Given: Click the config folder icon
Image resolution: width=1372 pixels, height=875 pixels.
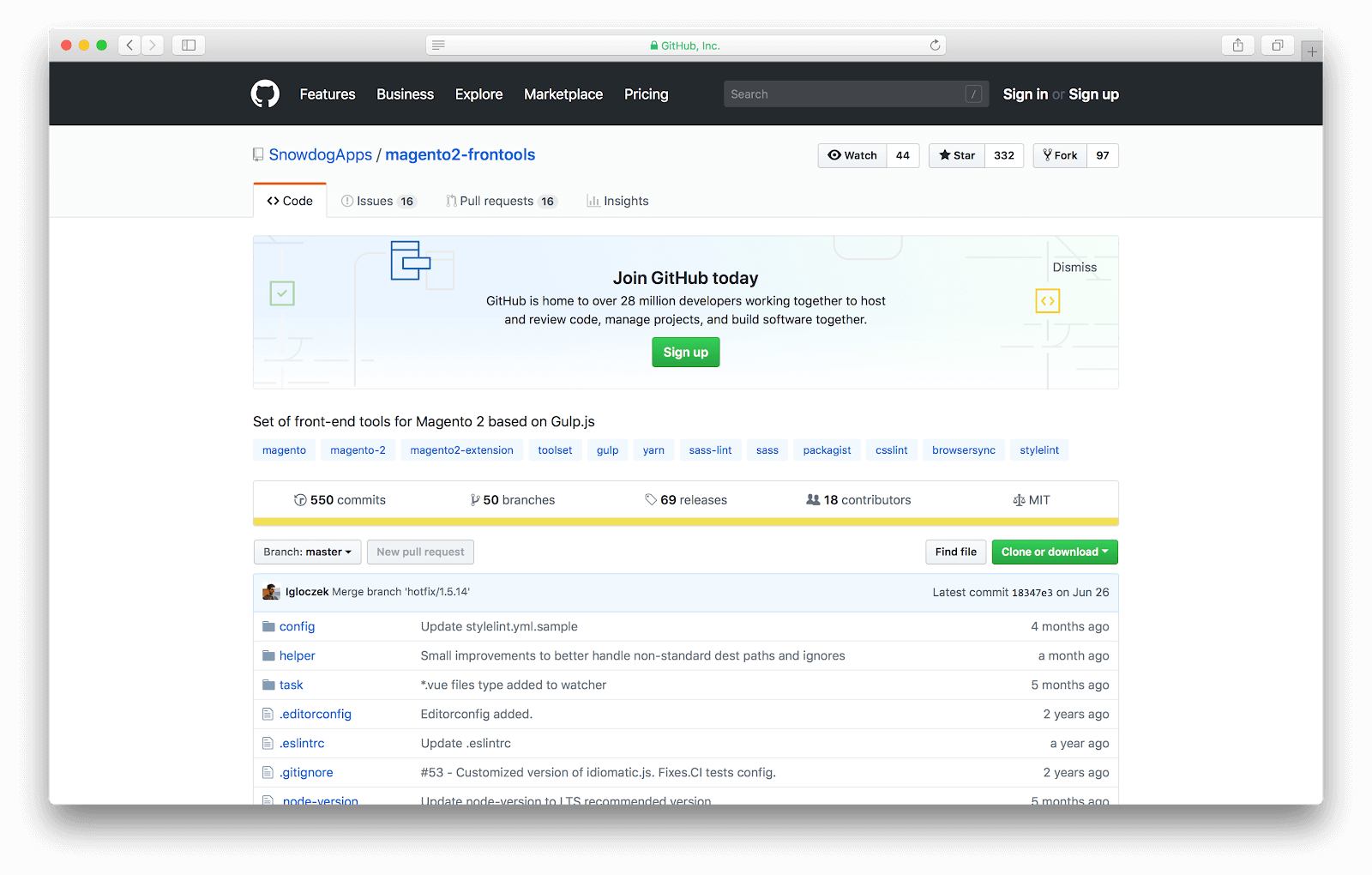Looking at the screenshot, I should 268,626.
